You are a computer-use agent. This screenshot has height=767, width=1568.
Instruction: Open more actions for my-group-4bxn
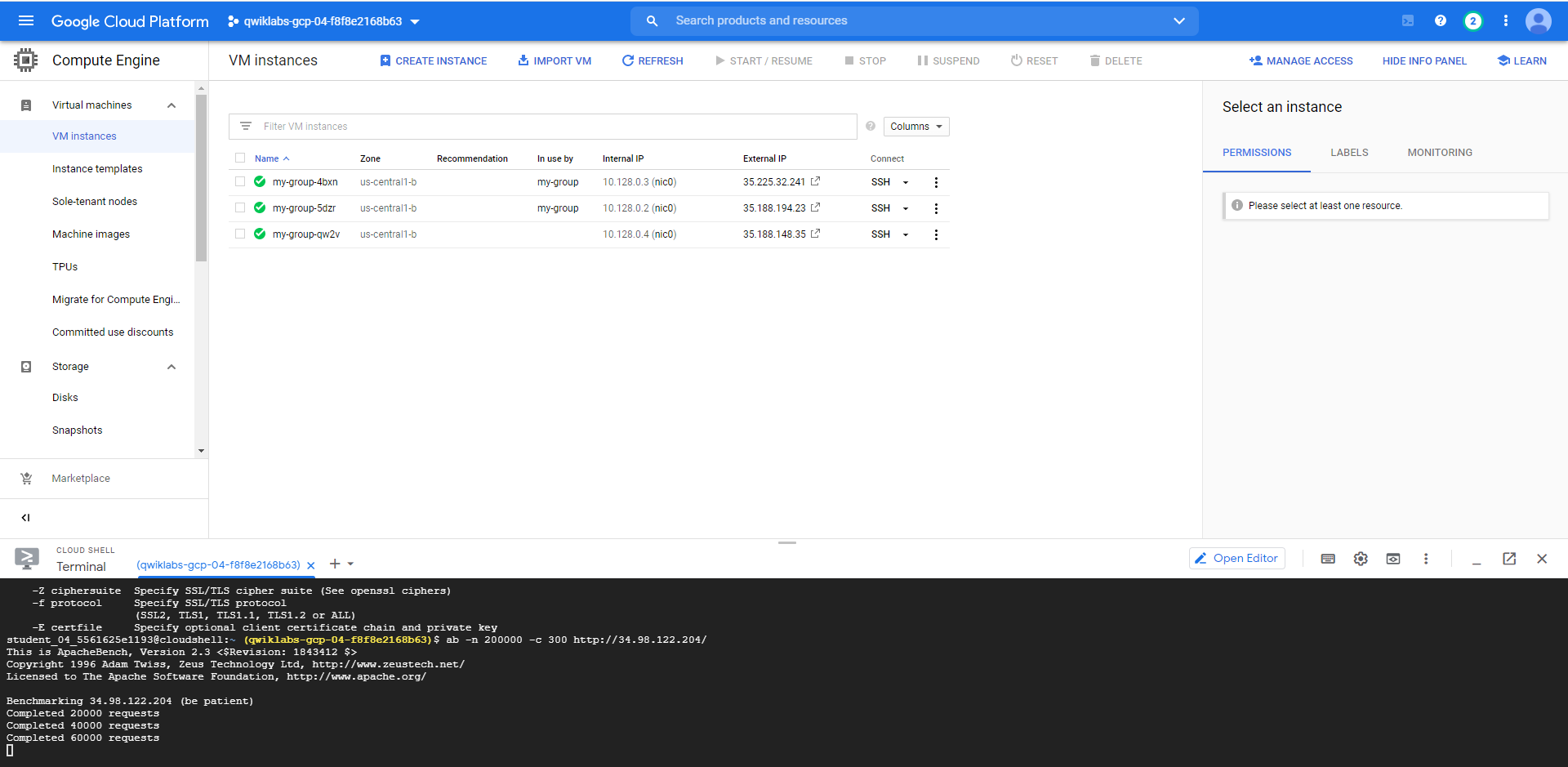click(x=936, y=182)
